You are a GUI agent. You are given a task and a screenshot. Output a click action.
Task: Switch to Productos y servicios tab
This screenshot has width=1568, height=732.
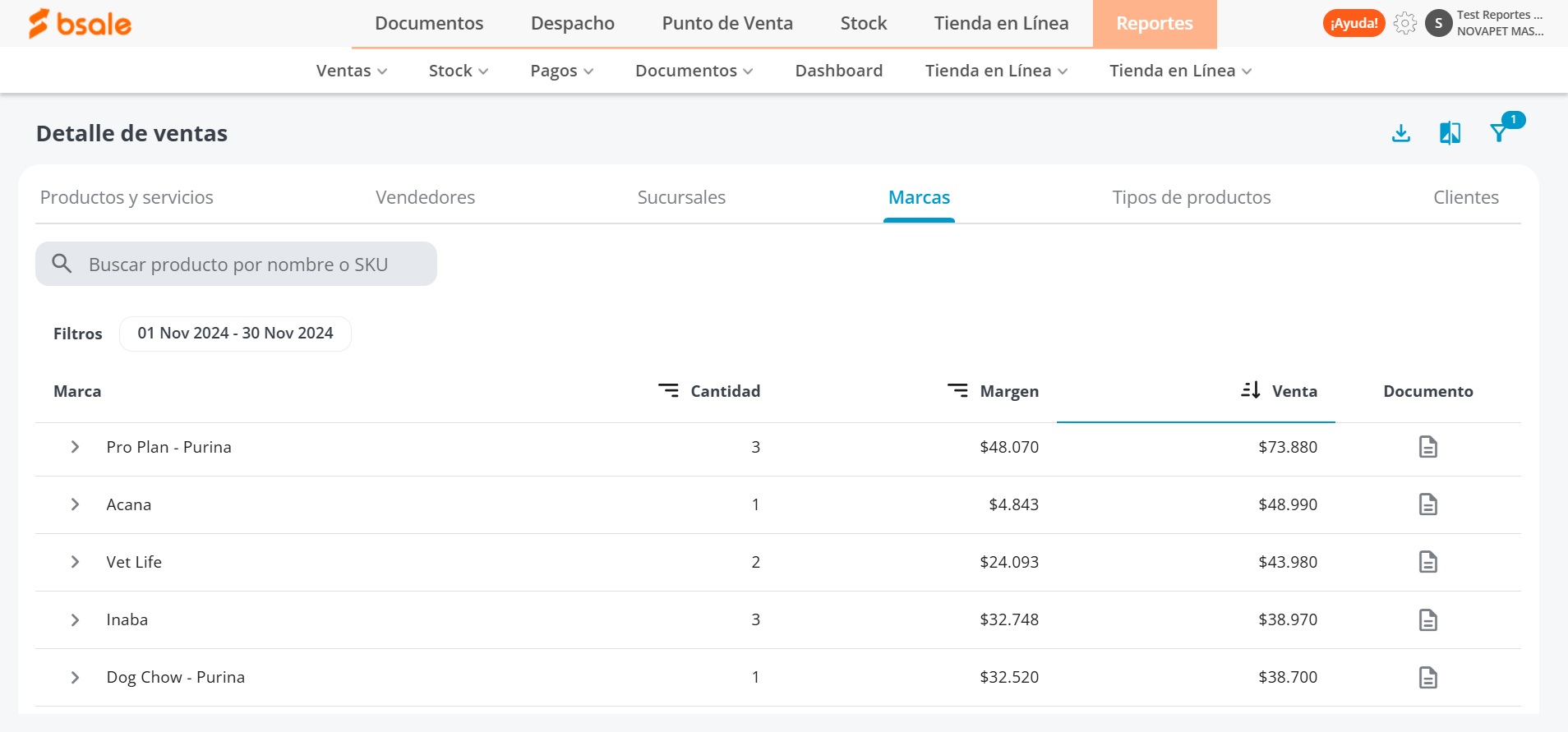tap(127, 197)
